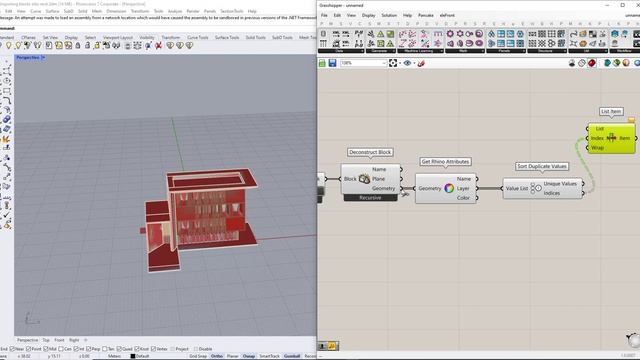Expand the Structure ribbon panel bar

(x=547, y=51)
